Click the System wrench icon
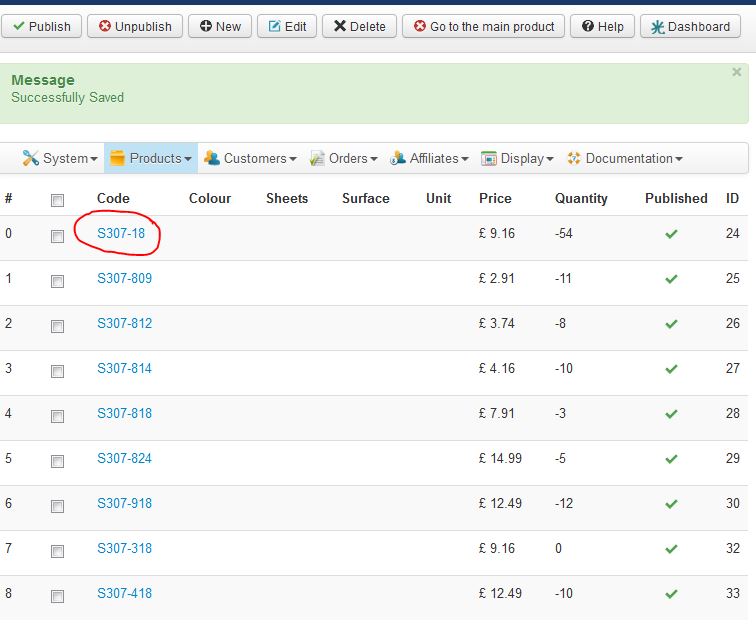756x629 pixels. tap(30, 158)
